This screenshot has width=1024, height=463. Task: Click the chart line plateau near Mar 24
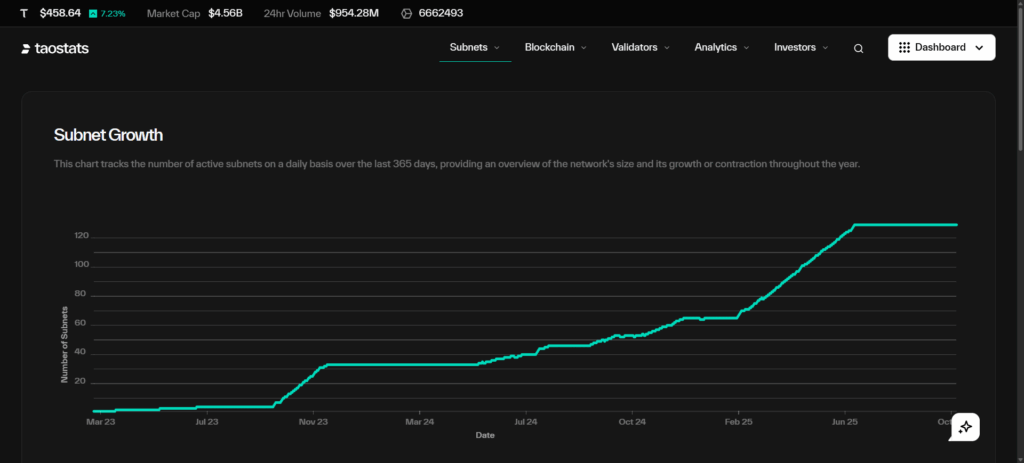[420, 364]
